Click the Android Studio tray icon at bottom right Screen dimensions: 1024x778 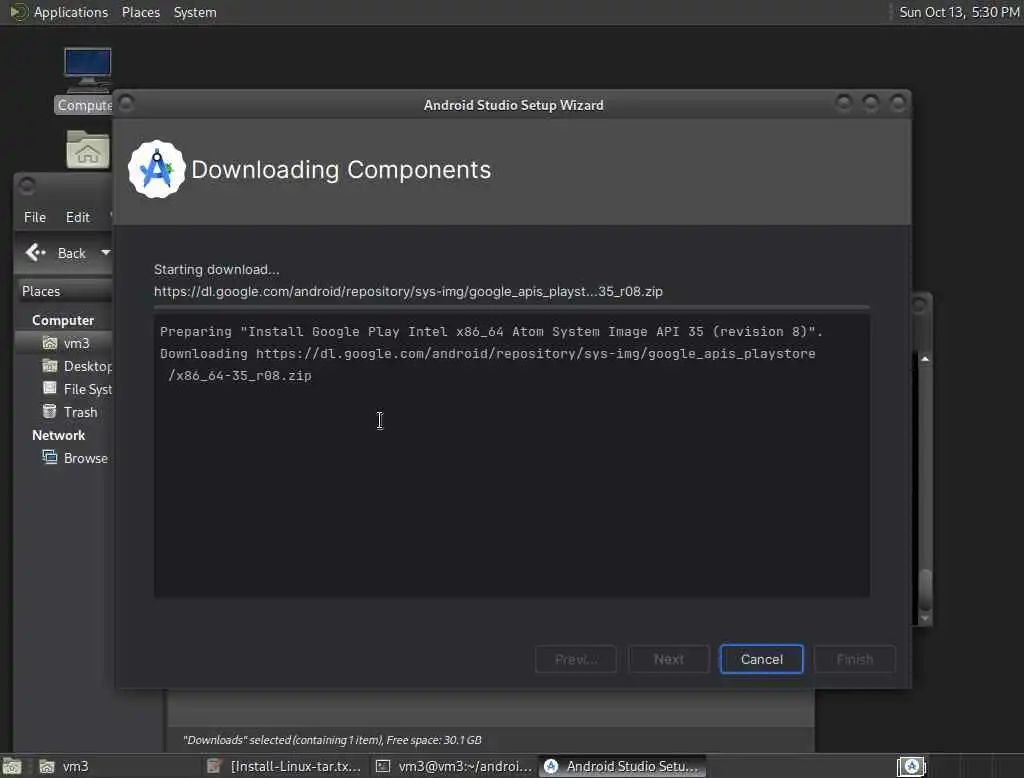click(912, 766)
